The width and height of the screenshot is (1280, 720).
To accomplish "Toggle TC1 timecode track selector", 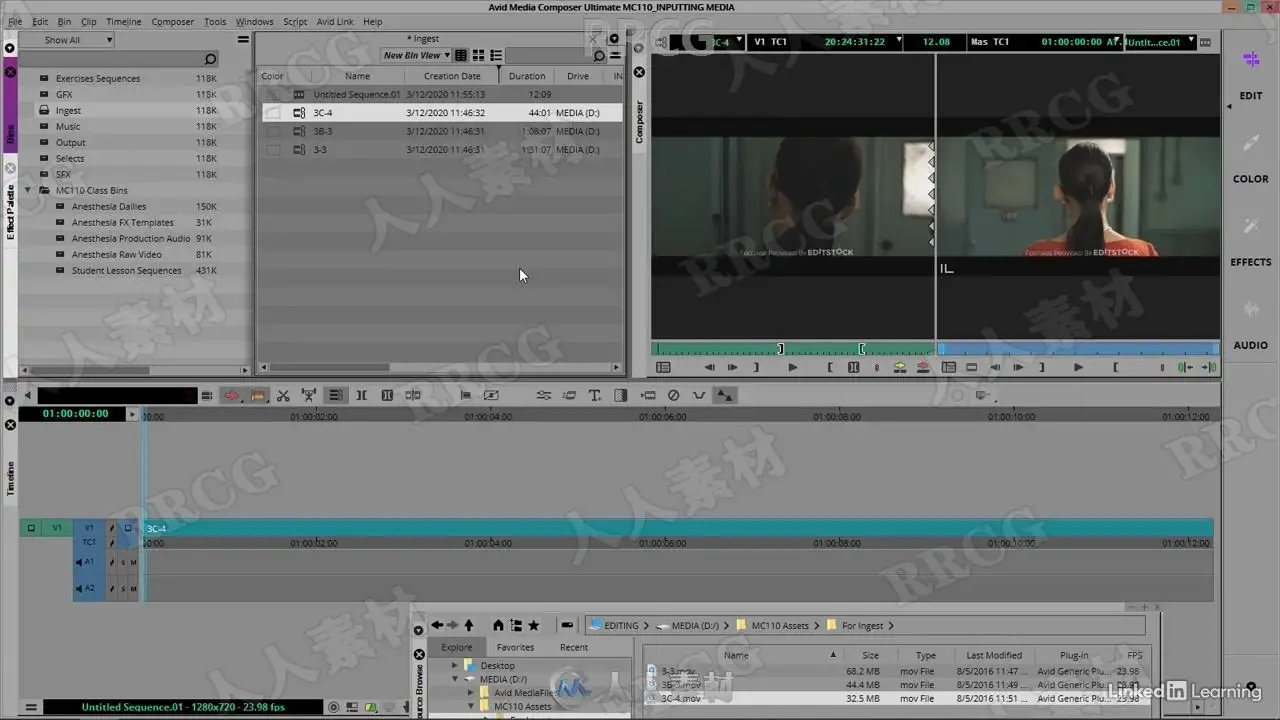I will coord(89,542).
